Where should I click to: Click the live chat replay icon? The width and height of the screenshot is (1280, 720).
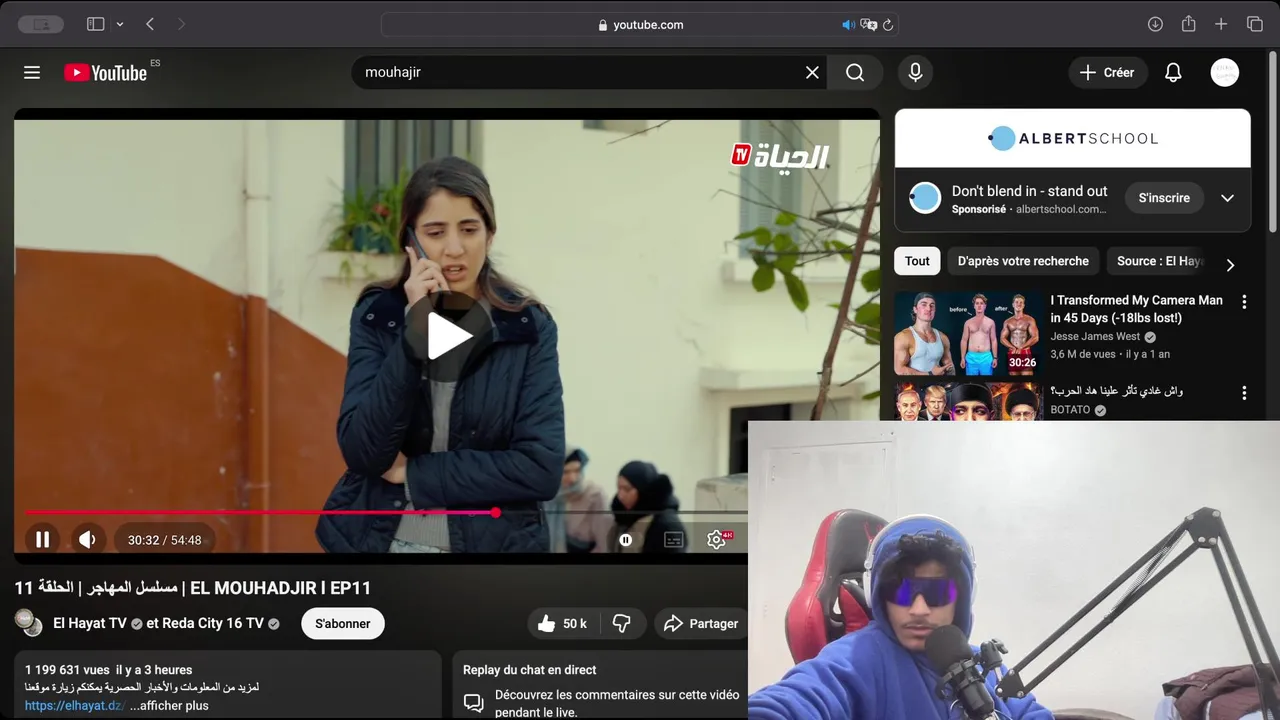(473, 703)
